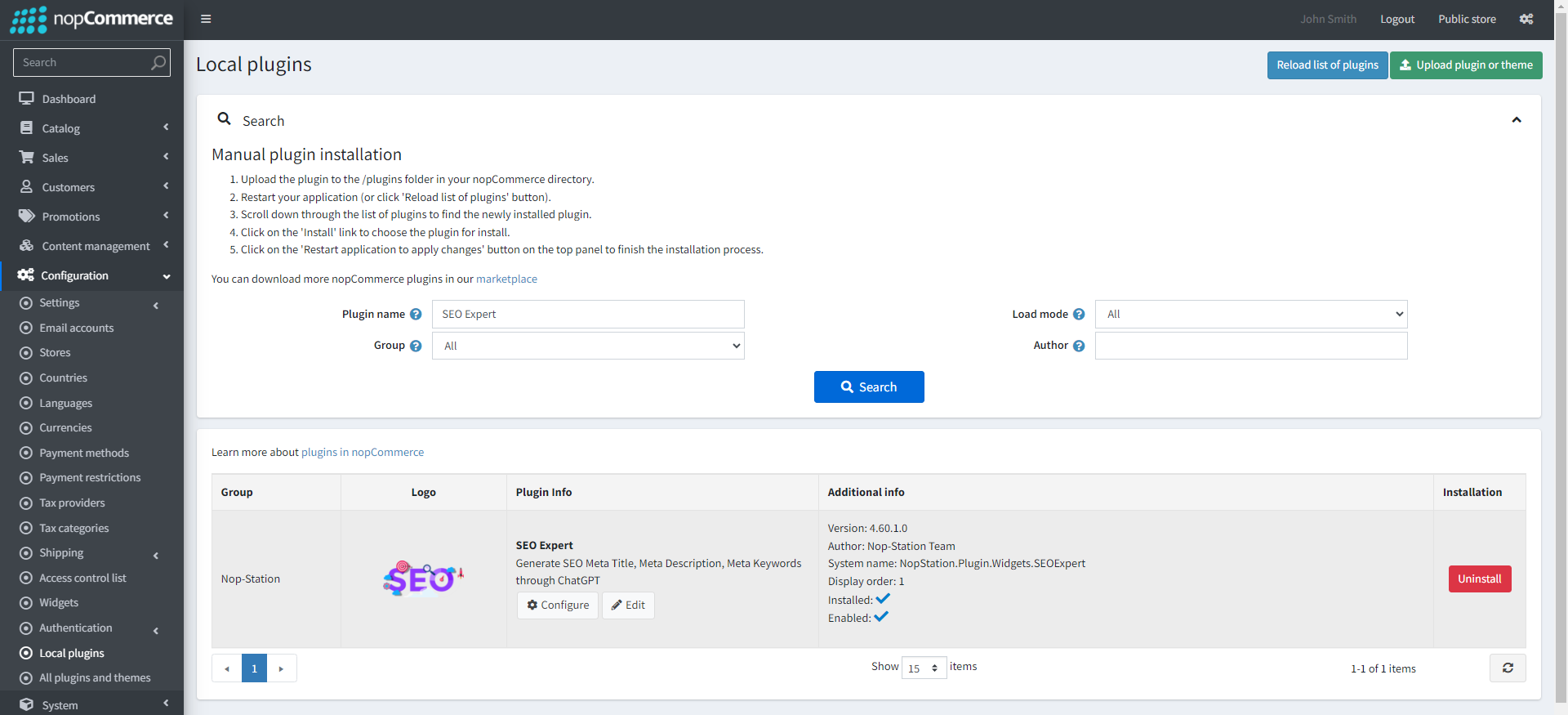Click John Smith user name
Image resolution: width=1568 pixels, height=715 pixels.
pos(1328,19)
